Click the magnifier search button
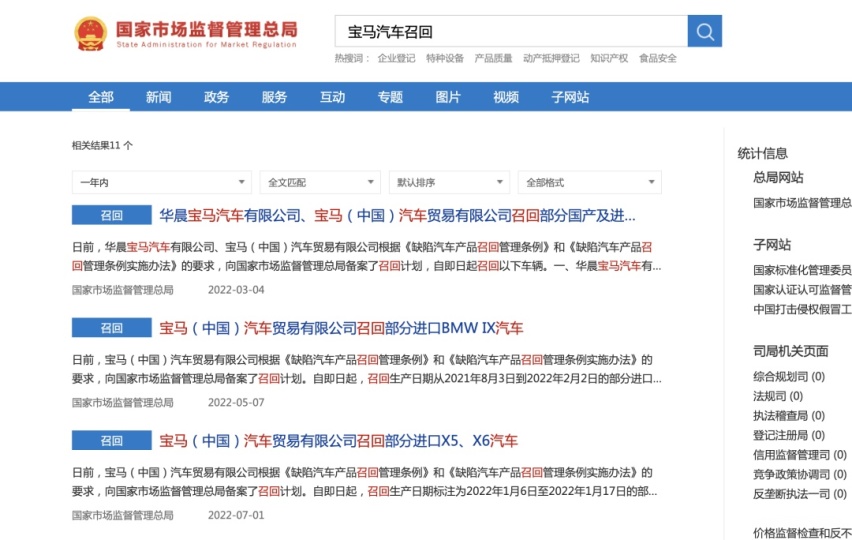The height and width of the screenshot is (540, 852). [x=704, y=31]
